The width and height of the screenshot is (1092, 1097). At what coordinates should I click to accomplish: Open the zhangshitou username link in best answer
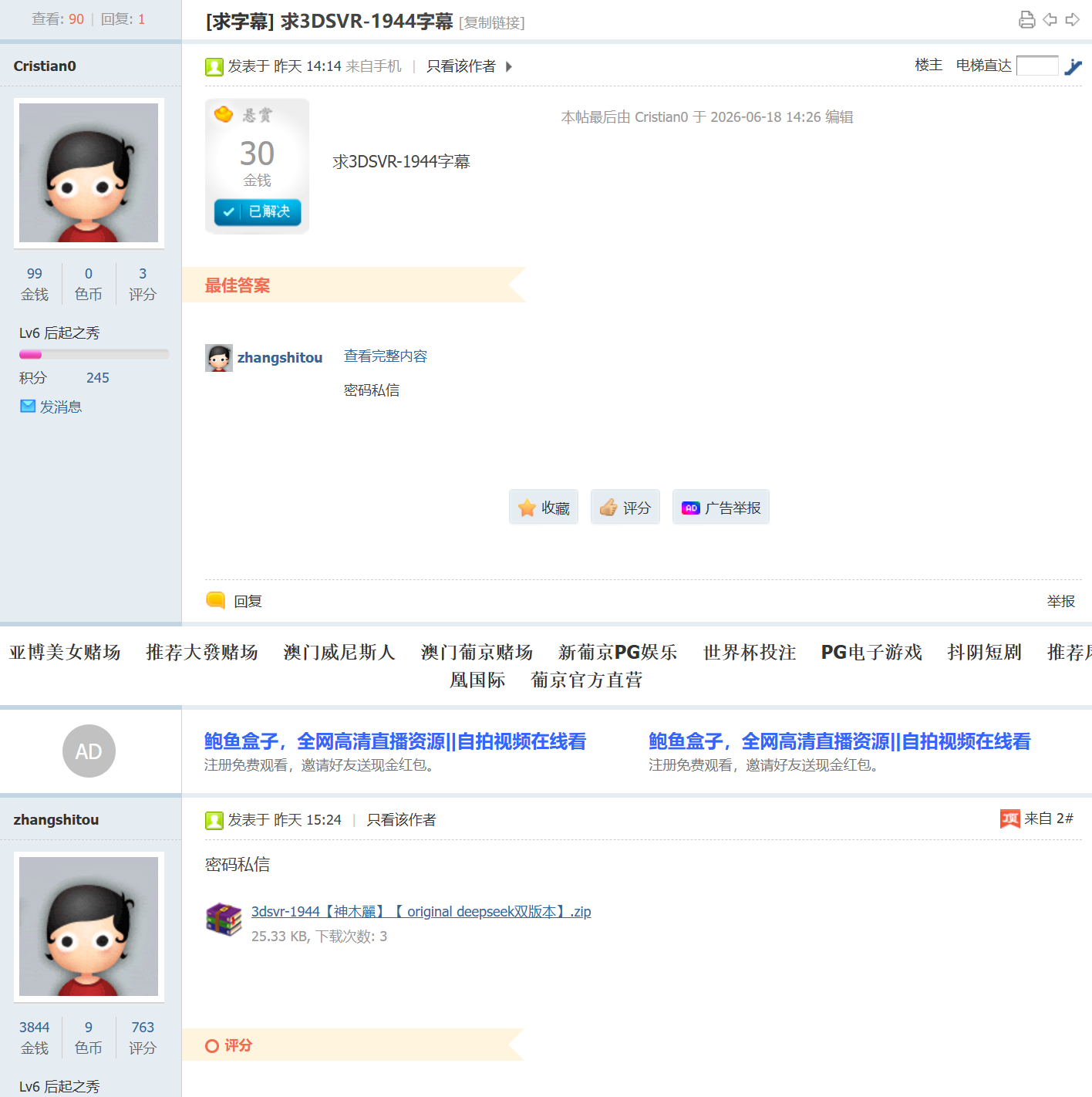[x=280, y=358]
